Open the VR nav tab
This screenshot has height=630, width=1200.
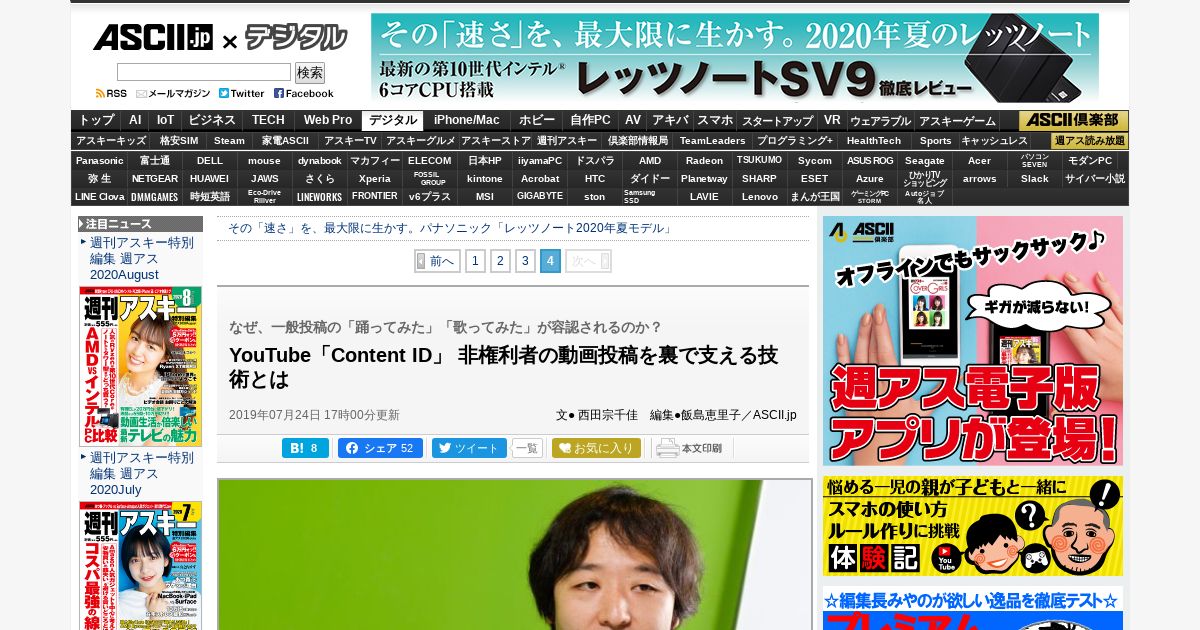click(x=832, y=120)
